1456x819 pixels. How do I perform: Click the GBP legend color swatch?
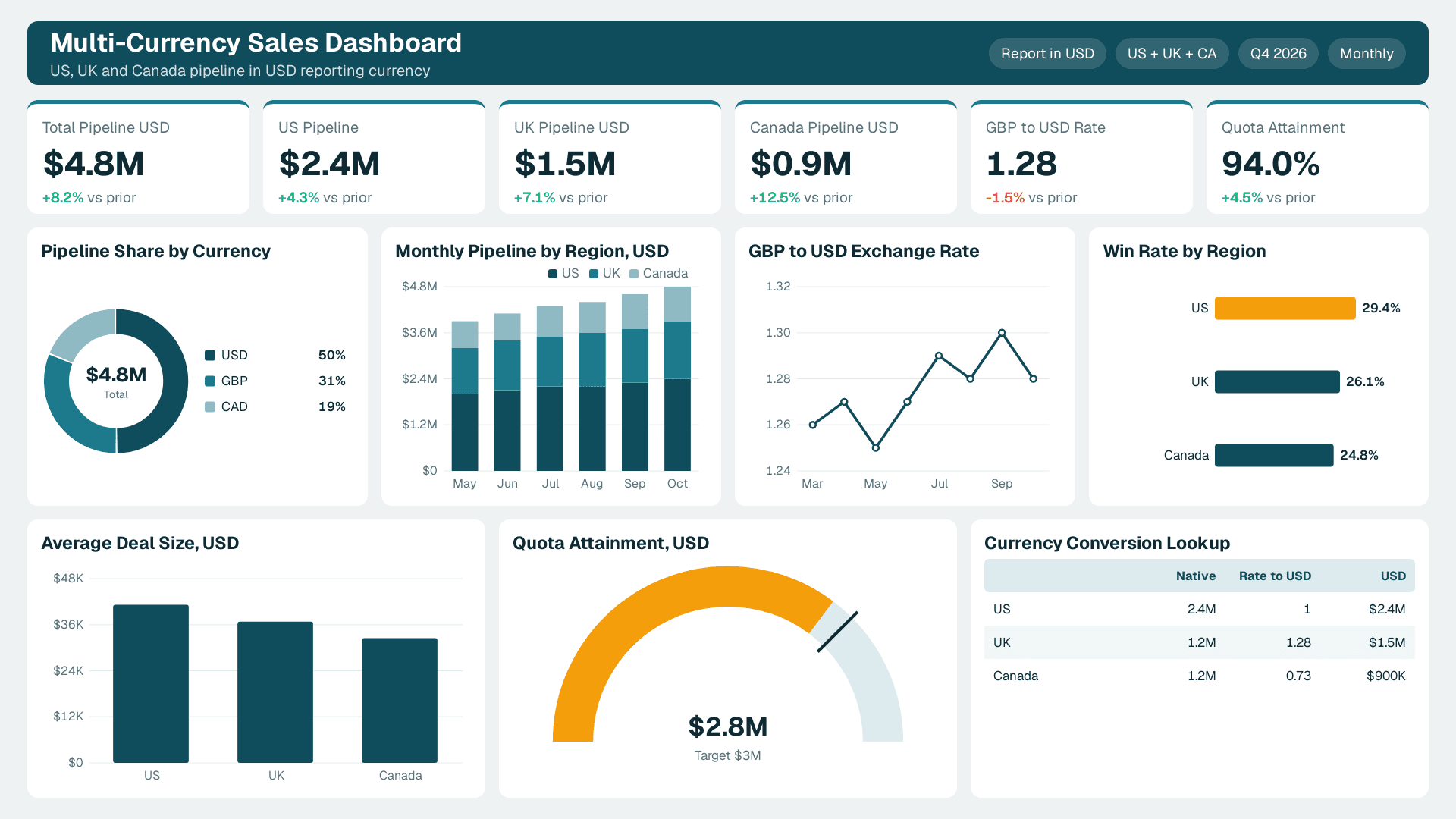tap(210, 381)
